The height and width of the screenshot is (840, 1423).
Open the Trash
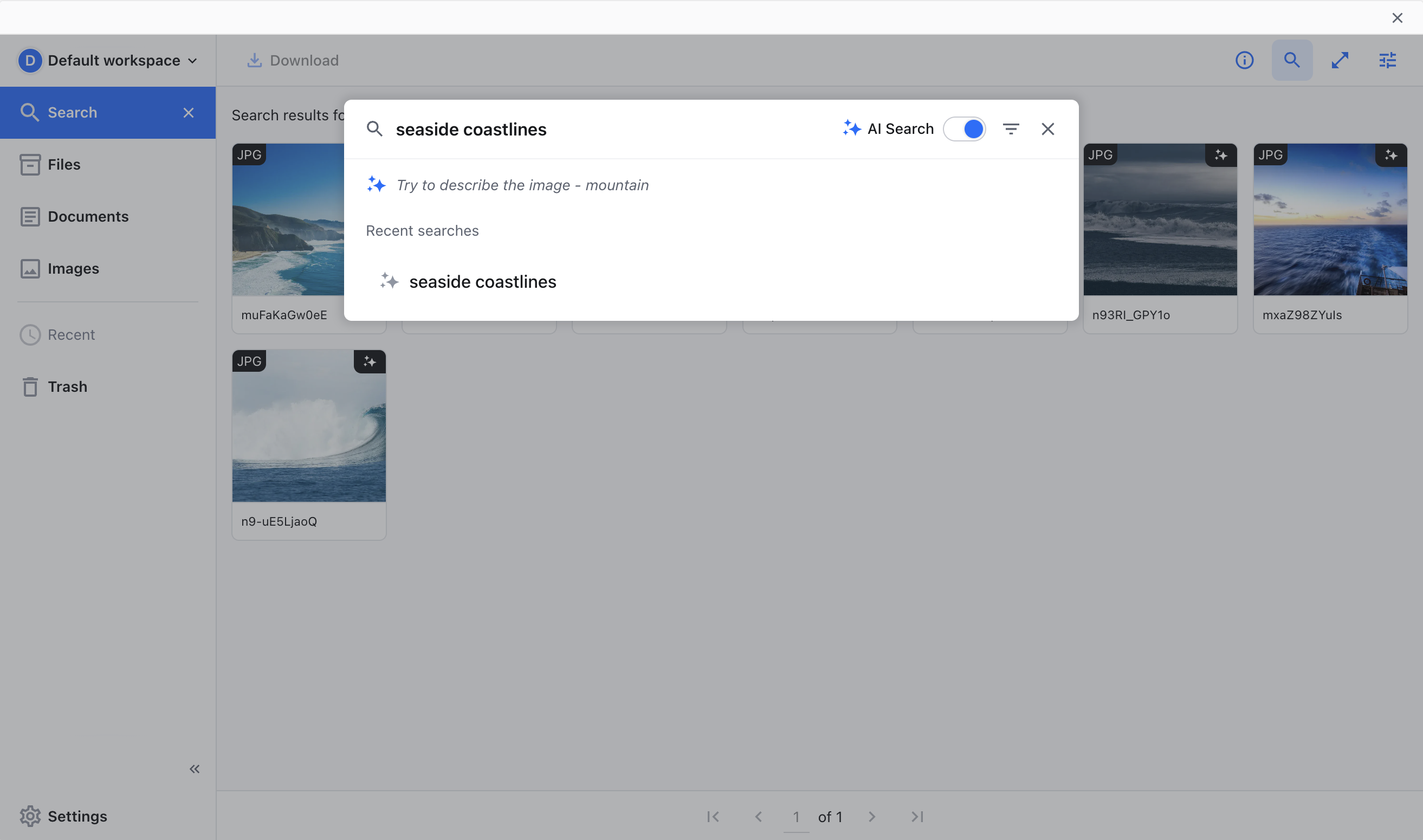tap(67, 386)
